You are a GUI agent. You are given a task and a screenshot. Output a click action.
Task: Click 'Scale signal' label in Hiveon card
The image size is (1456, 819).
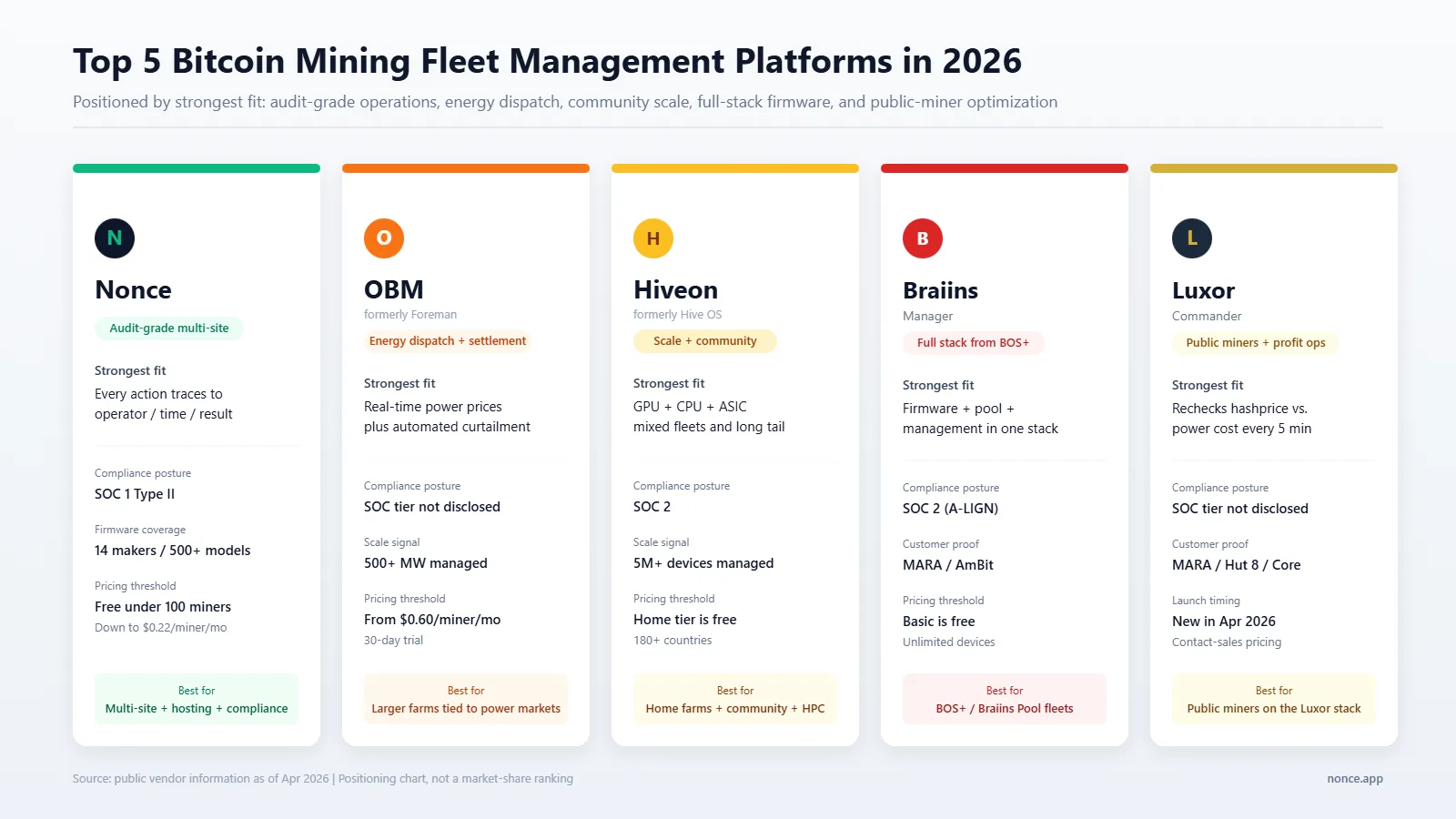(662, 542)
